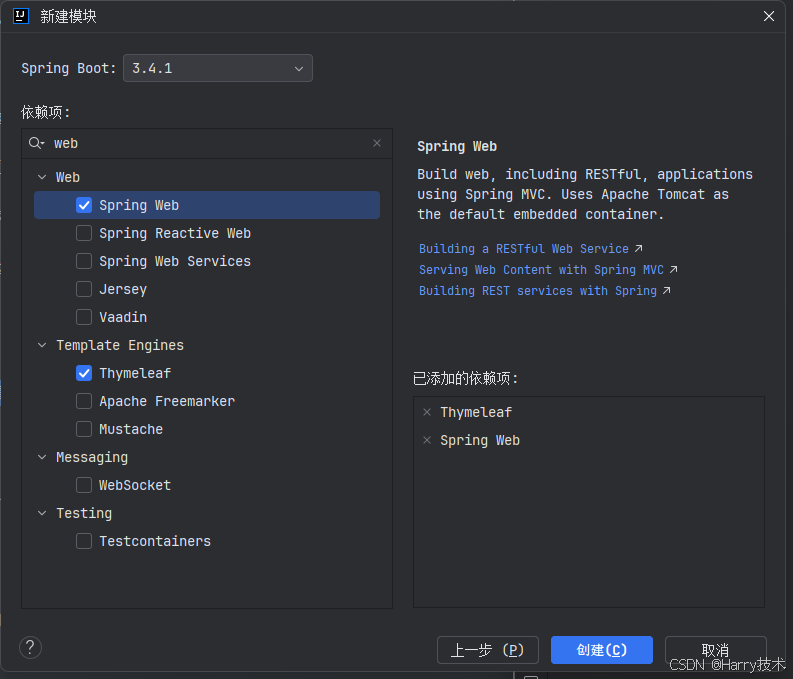
Task: Close the new module dialog
Action: coord(769,16)
